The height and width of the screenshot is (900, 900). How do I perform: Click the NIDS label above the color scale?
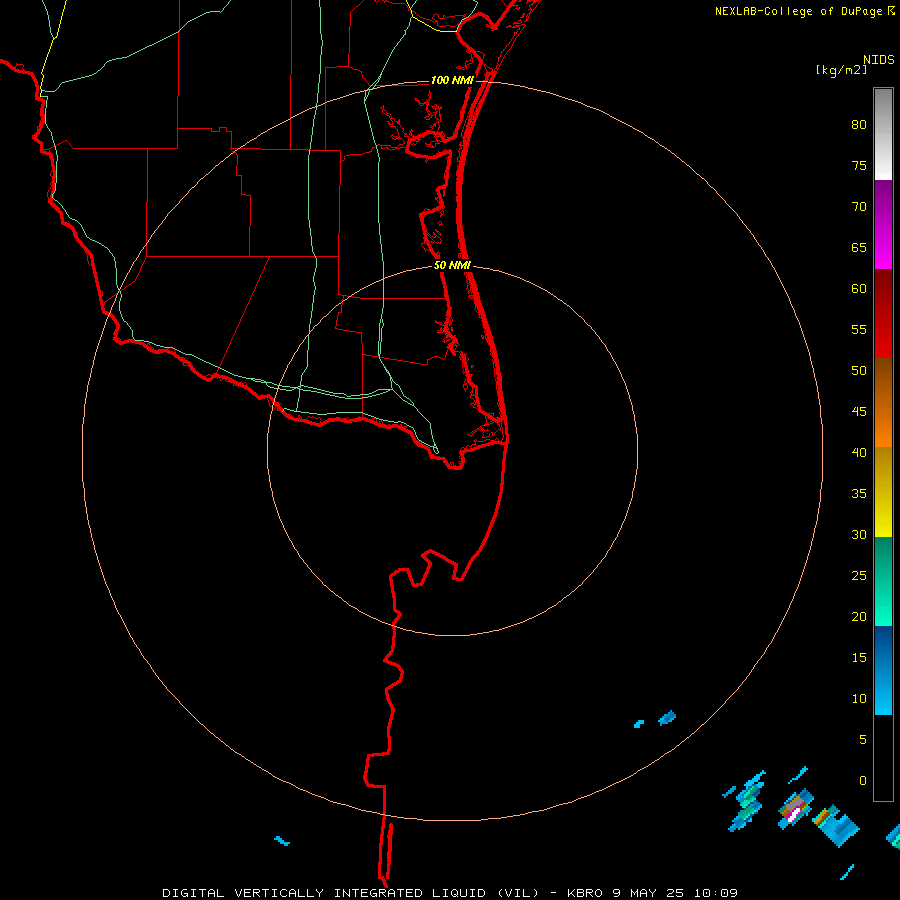879,60
